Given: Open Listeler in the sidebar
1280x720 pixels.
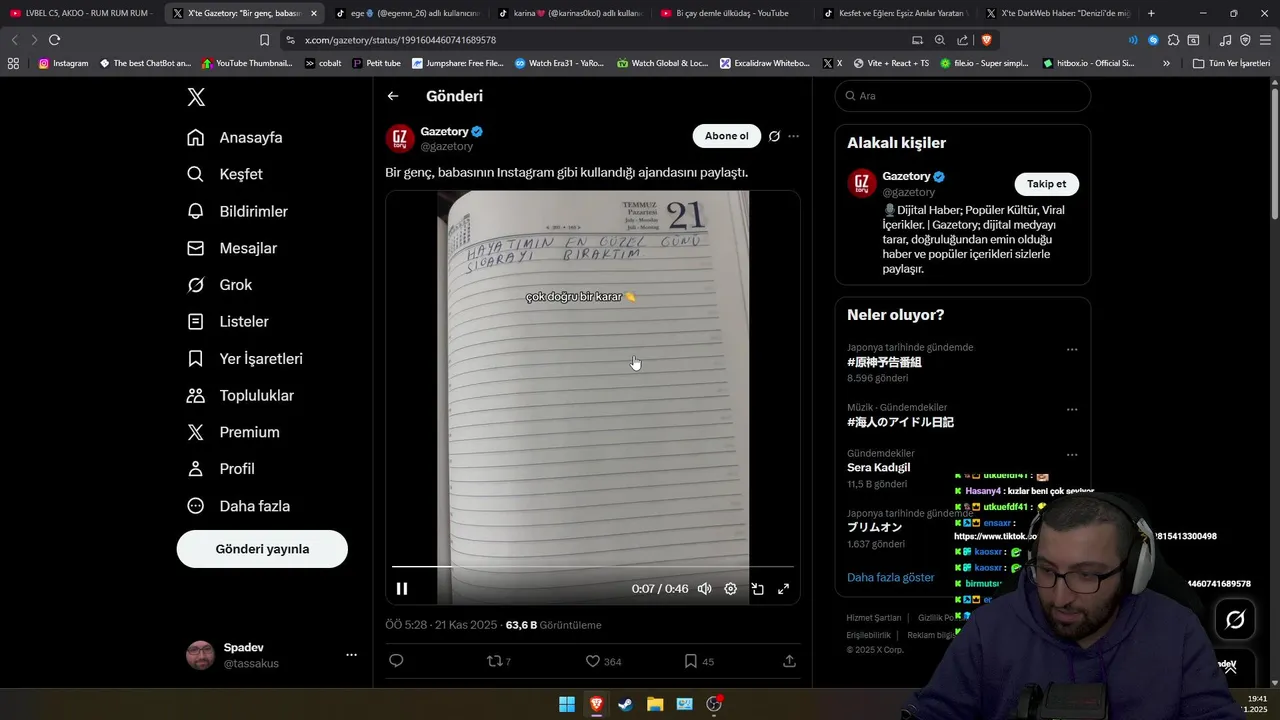Looking at the screenshot, I should (x=228, y=322).
